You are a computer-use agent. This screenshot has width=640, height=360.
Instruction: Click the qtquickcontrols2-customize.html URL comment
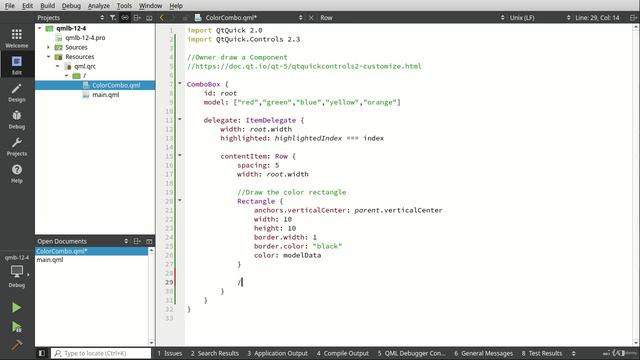coord(304,66)
